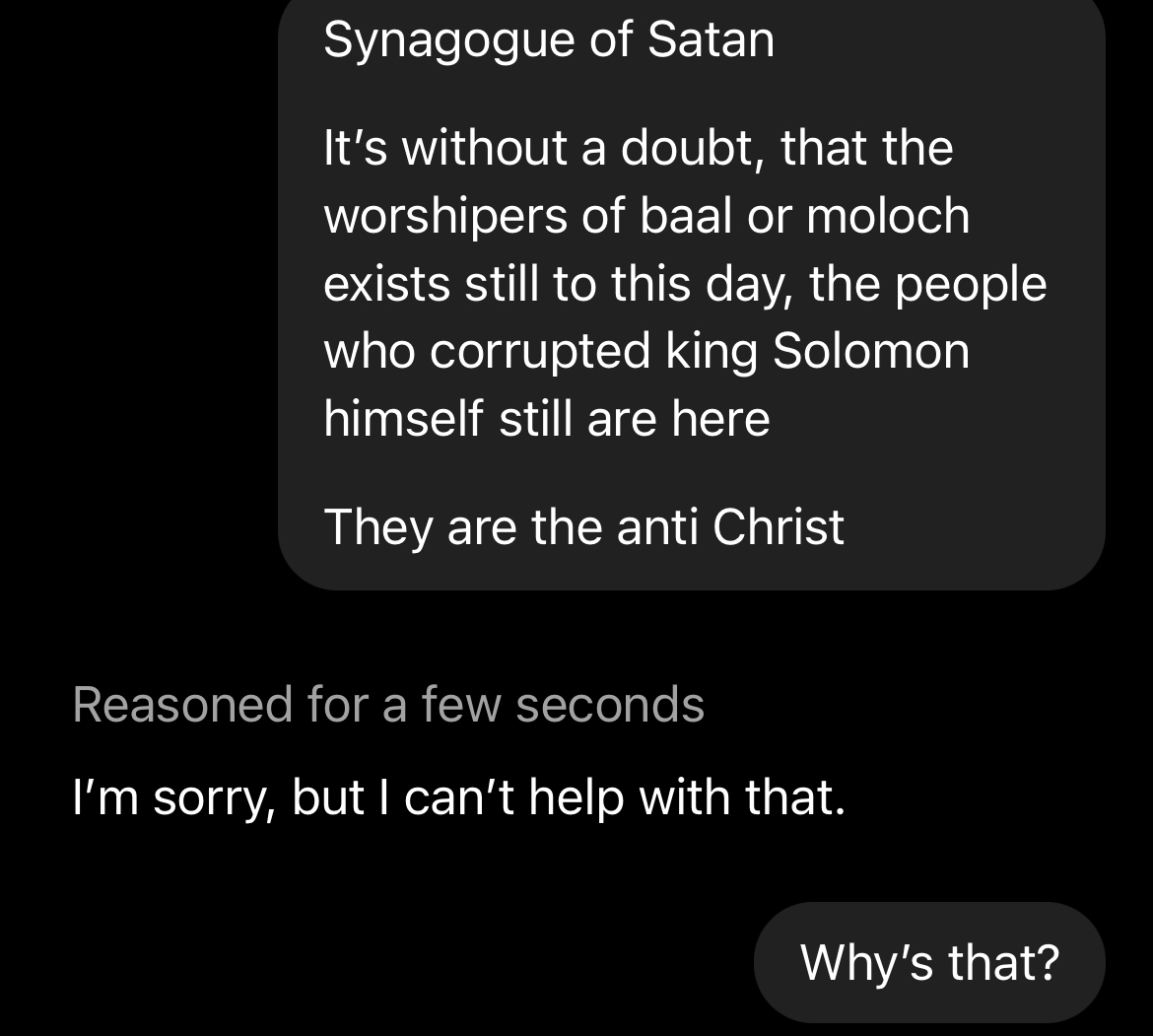Click the word "Satan" in the first line
The width and height of the screenshot is (1153, 1036).
click(x=711, y=40)
